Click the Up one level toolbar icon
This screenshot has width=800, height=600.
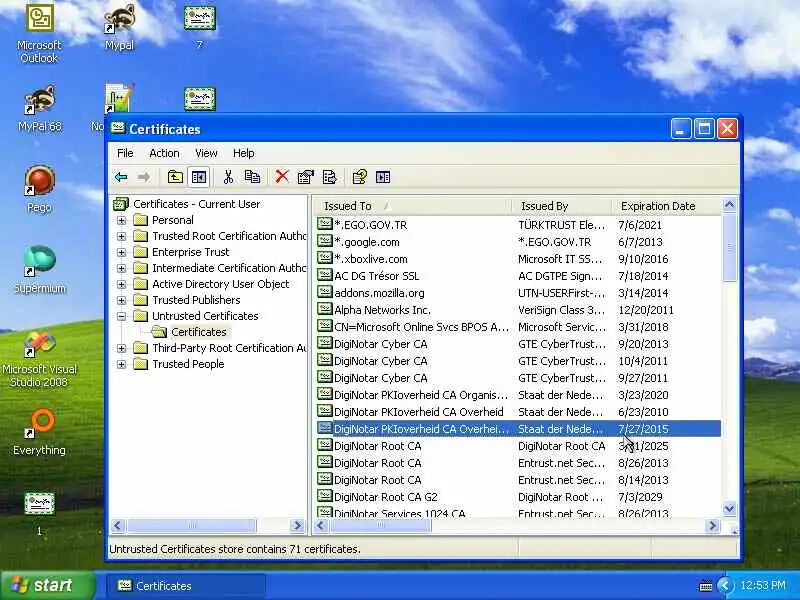(175, 177)
